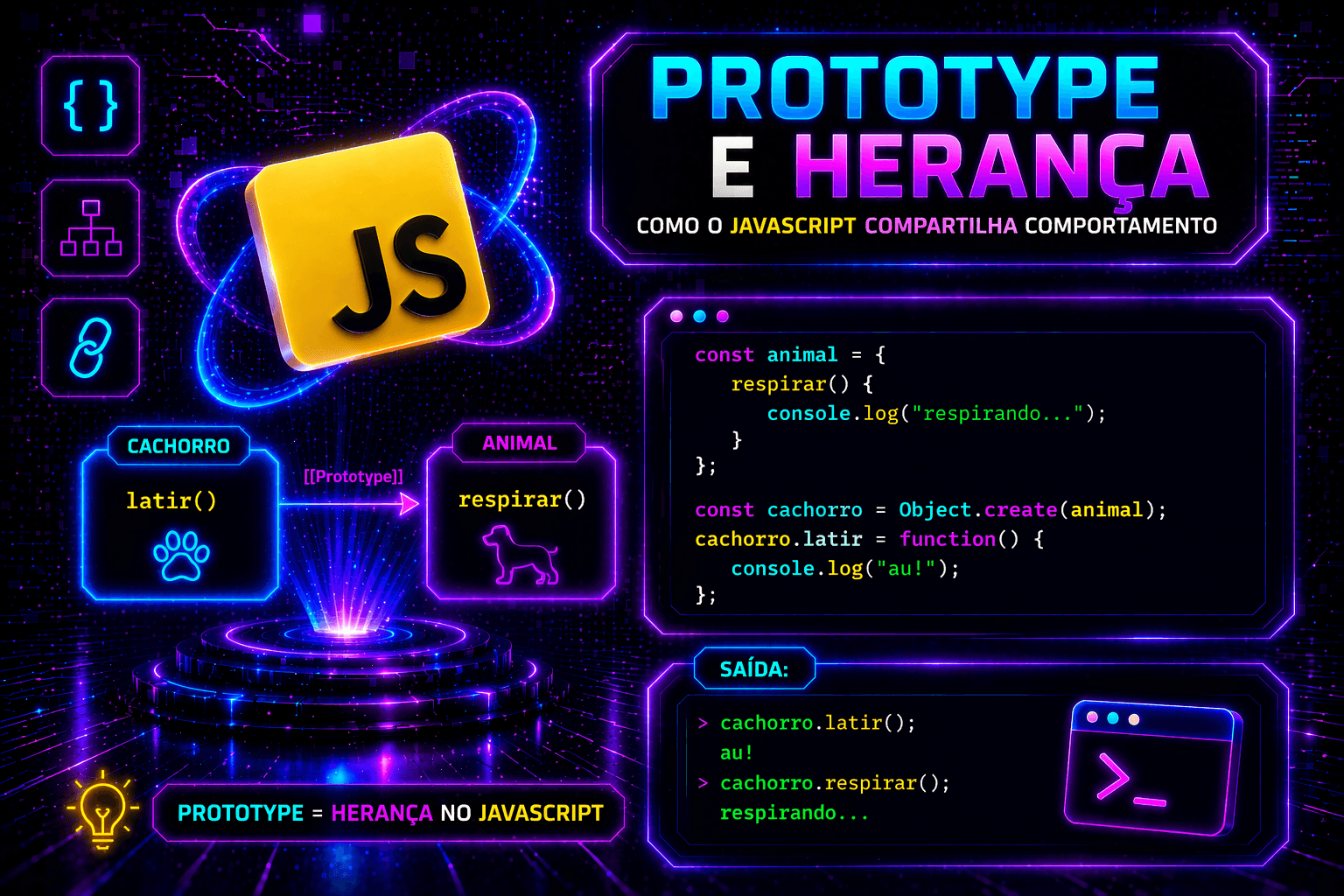Click the "cachorro.latir = function() {" line

point(870,539)
